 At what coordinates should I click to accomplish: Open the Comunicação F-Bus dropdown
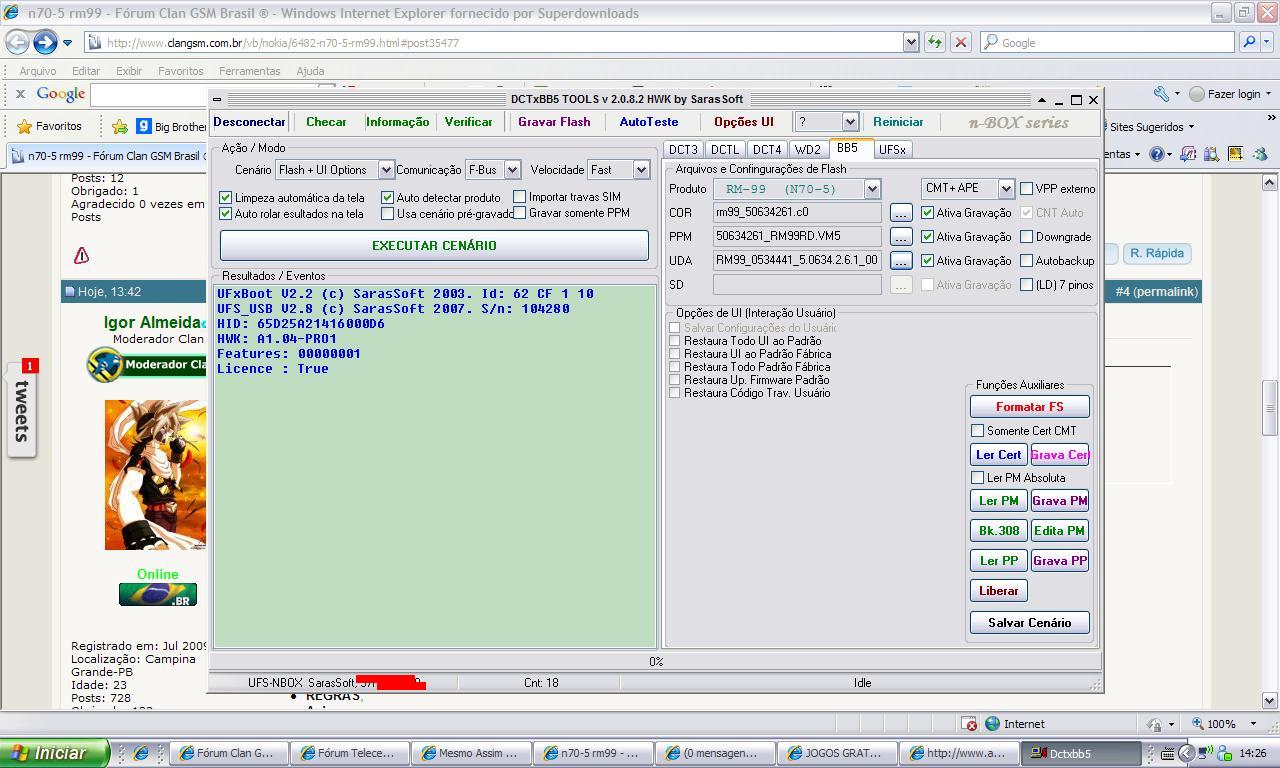[x=512, y=170]
